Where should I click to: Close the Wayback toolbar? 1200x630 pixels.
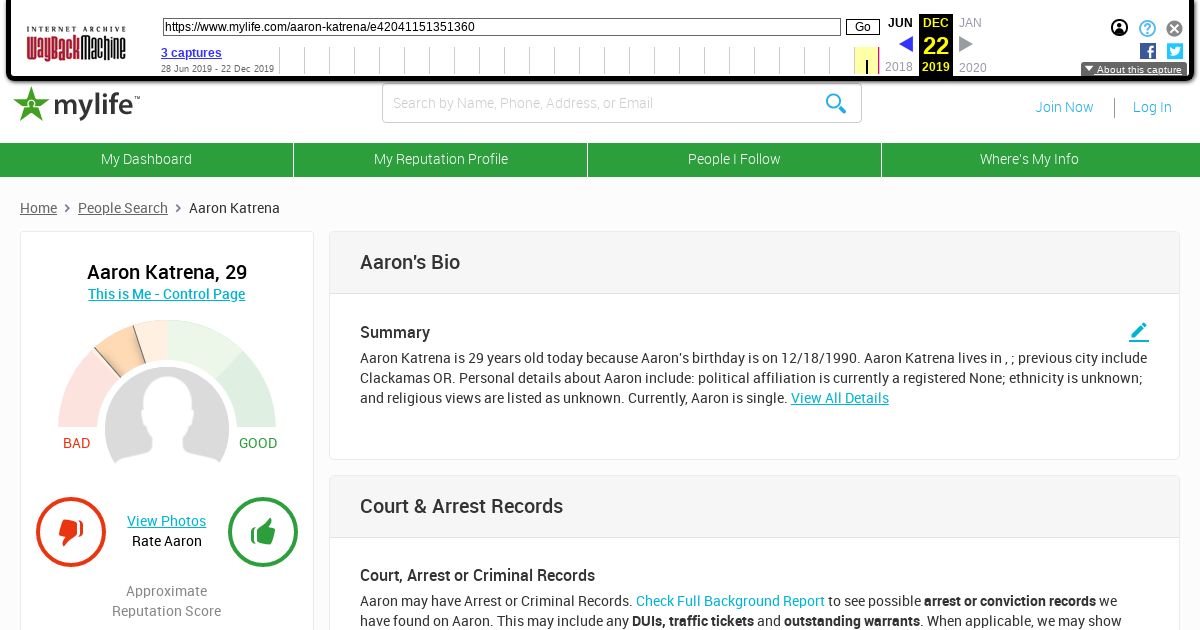click(1175, 28)
